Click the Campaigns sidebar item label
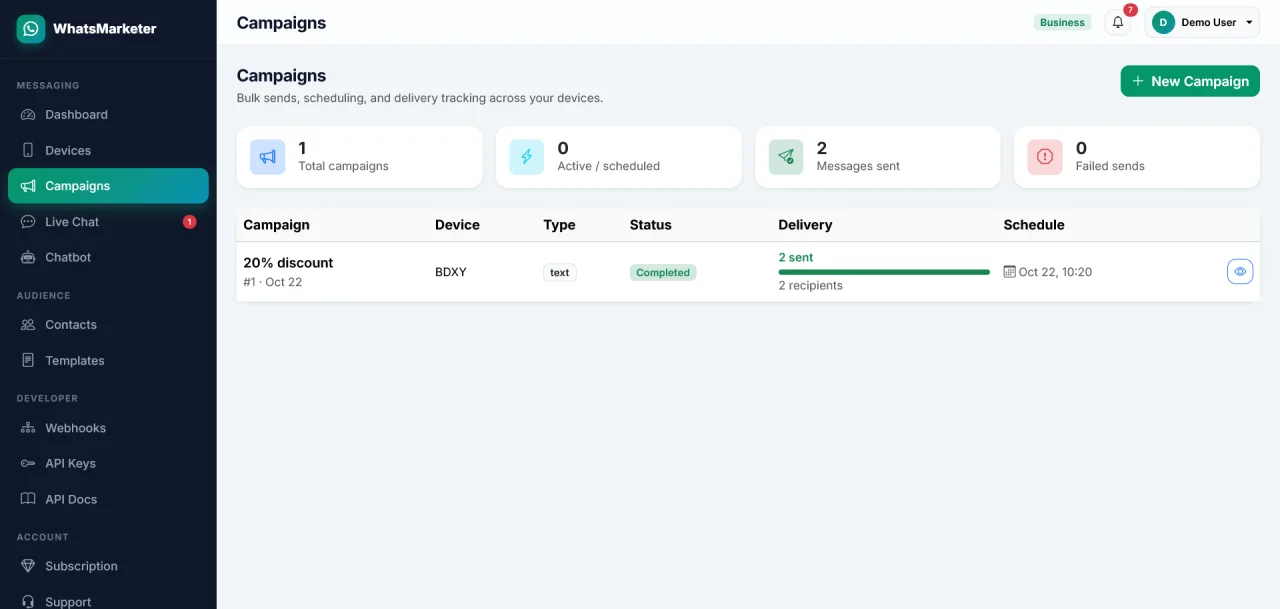Screen dimensions: 1280x609 click(x=78, y=186)
